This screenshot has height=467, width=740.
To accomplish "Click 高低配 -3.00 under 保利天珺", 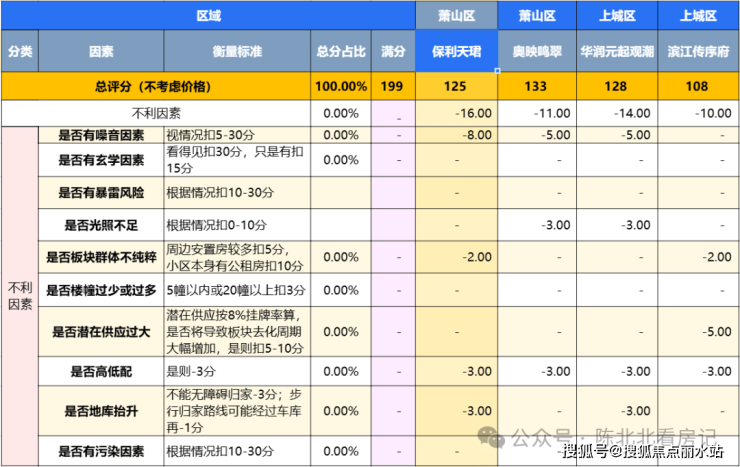I will 456,372.
